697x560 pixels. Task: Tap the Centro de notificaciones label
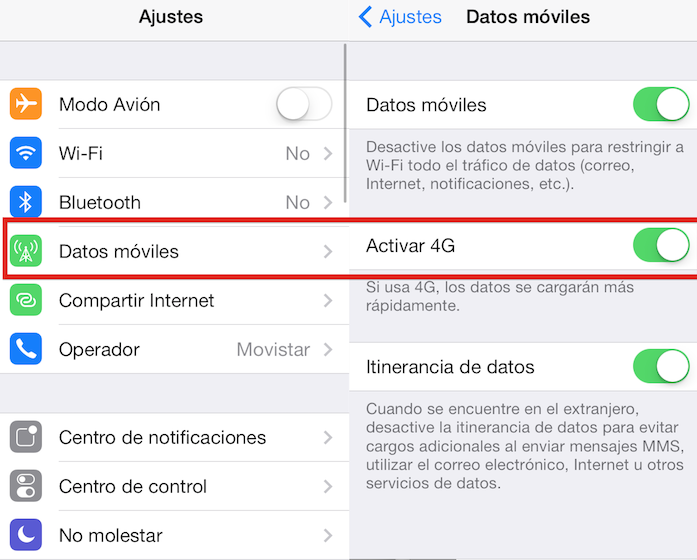pyautogui.click(x=162, y=437)
